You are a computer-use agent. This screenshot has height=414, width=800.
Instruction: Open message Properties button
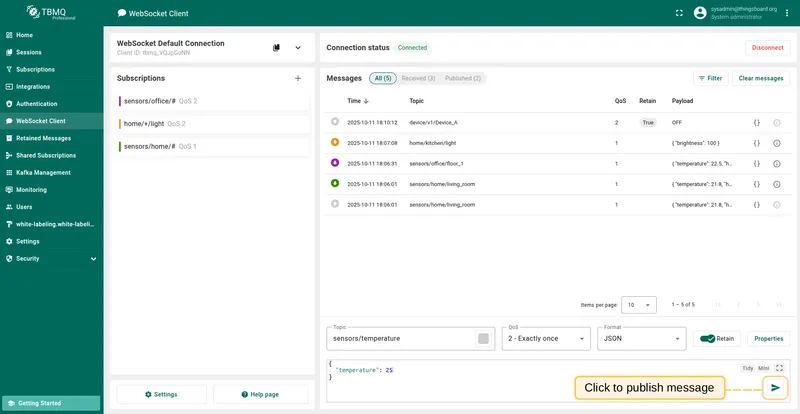tap(768, 338)
